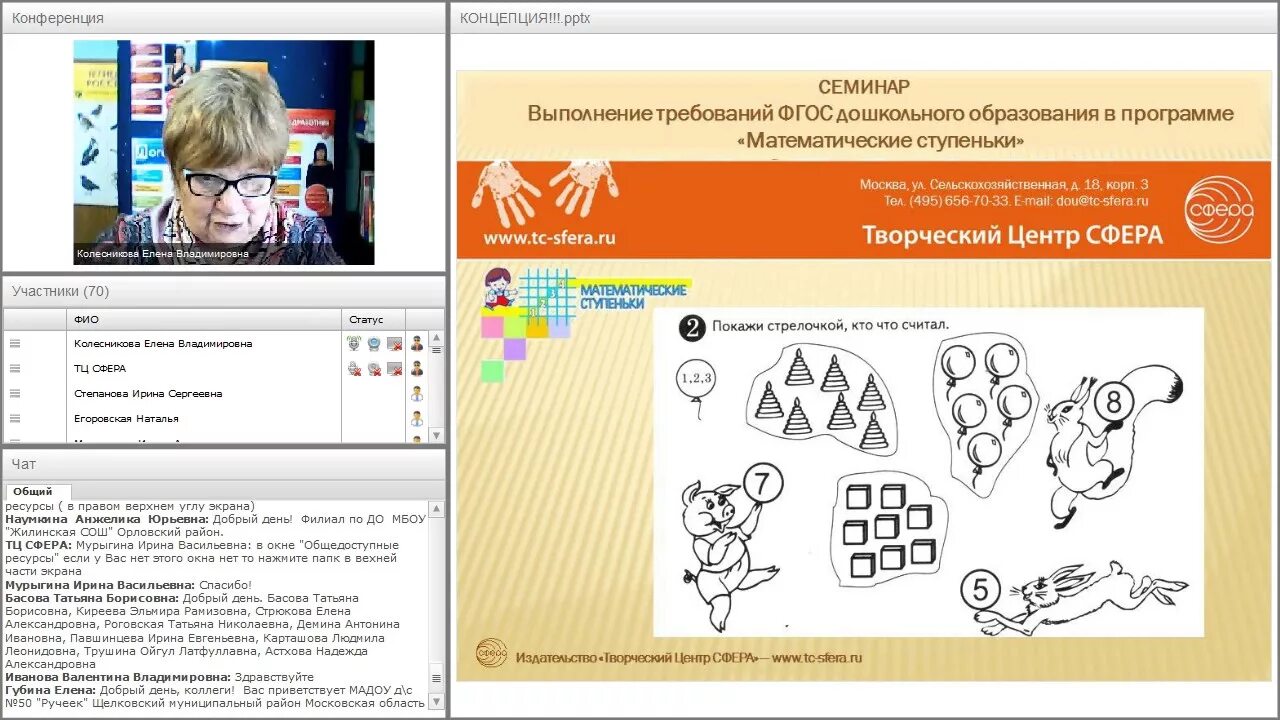Viewport: 1280px width, 720px height.
Task: Click the pig holding number 7 on slide
Action: tap(730, 548)
